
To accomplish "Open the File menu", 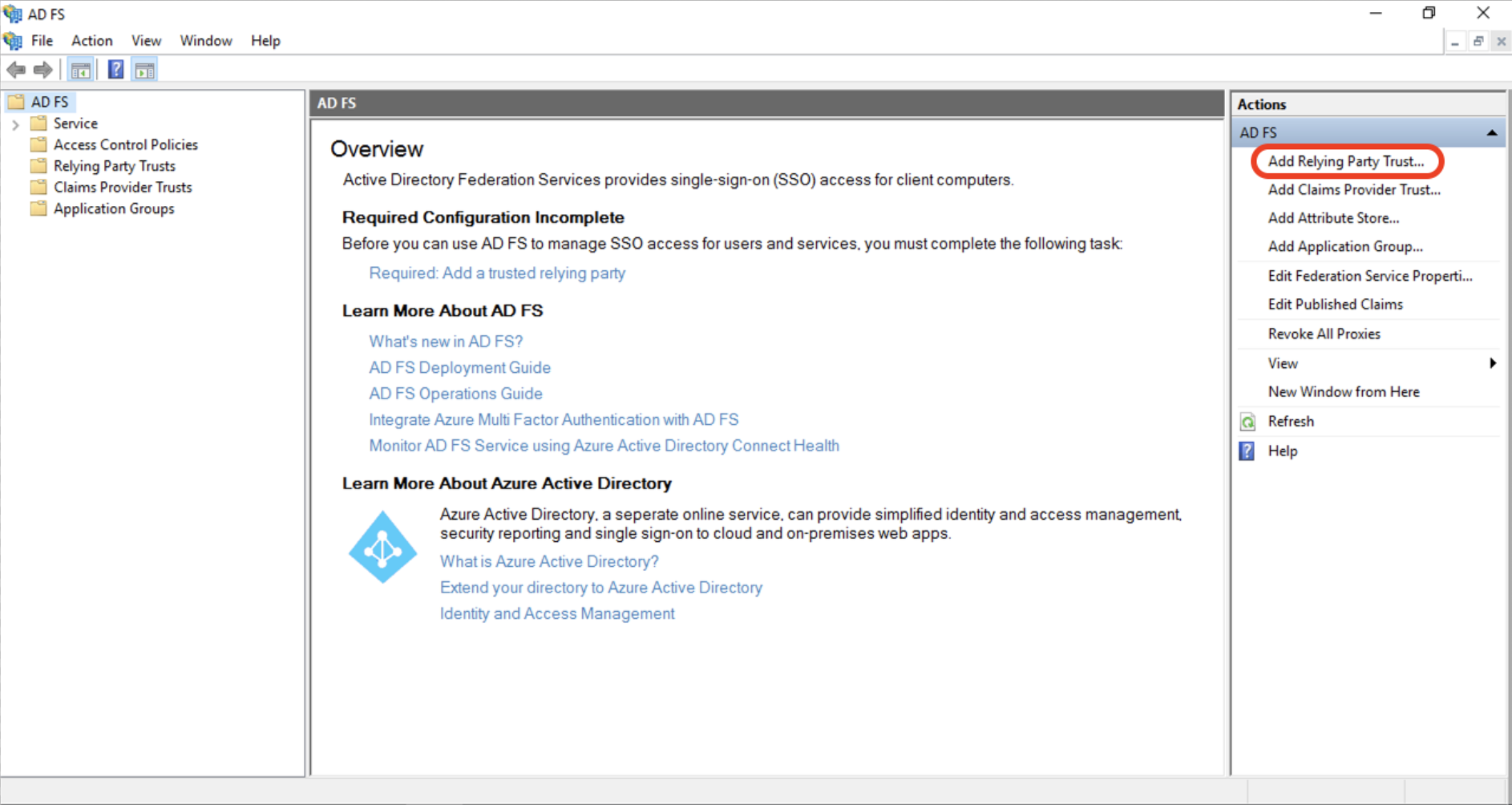I will (42, 41).
